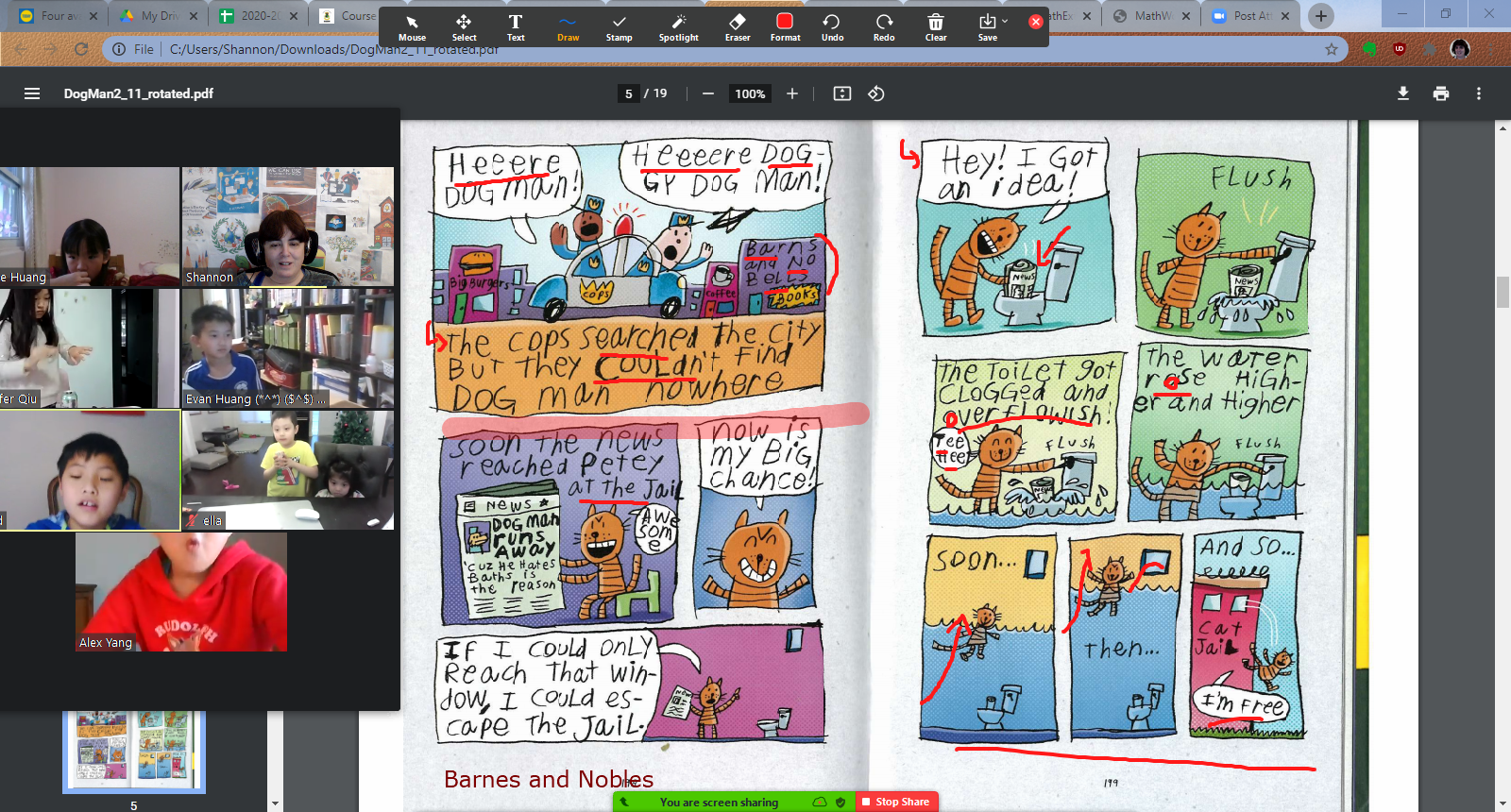Image resolution: width=1511 pixels, height=812 pixels.
Task: Activate the Text annotation tool
Action: (516, 27)
